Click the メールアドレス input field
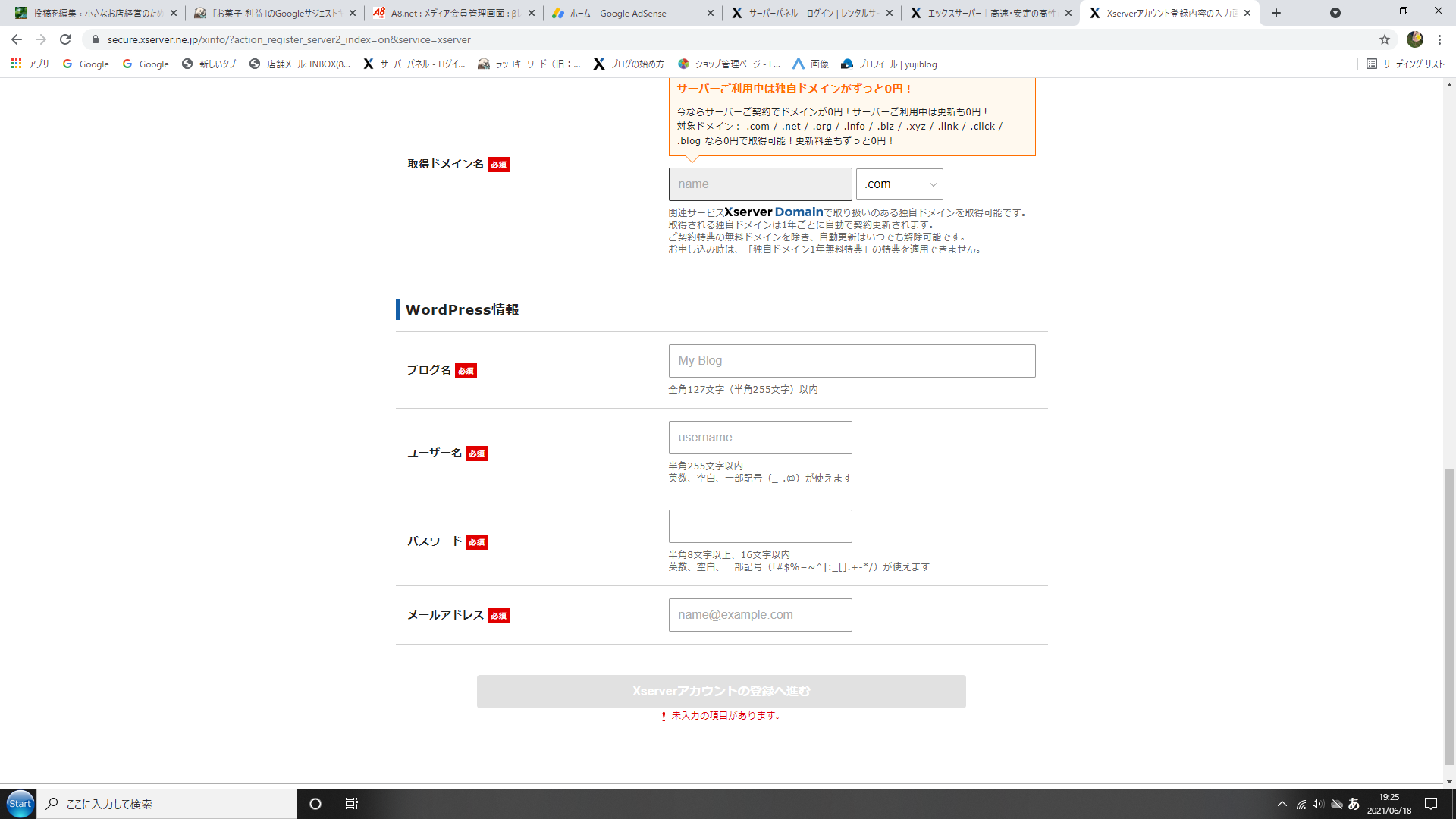 pyautogui.click(x=760, y=615)
